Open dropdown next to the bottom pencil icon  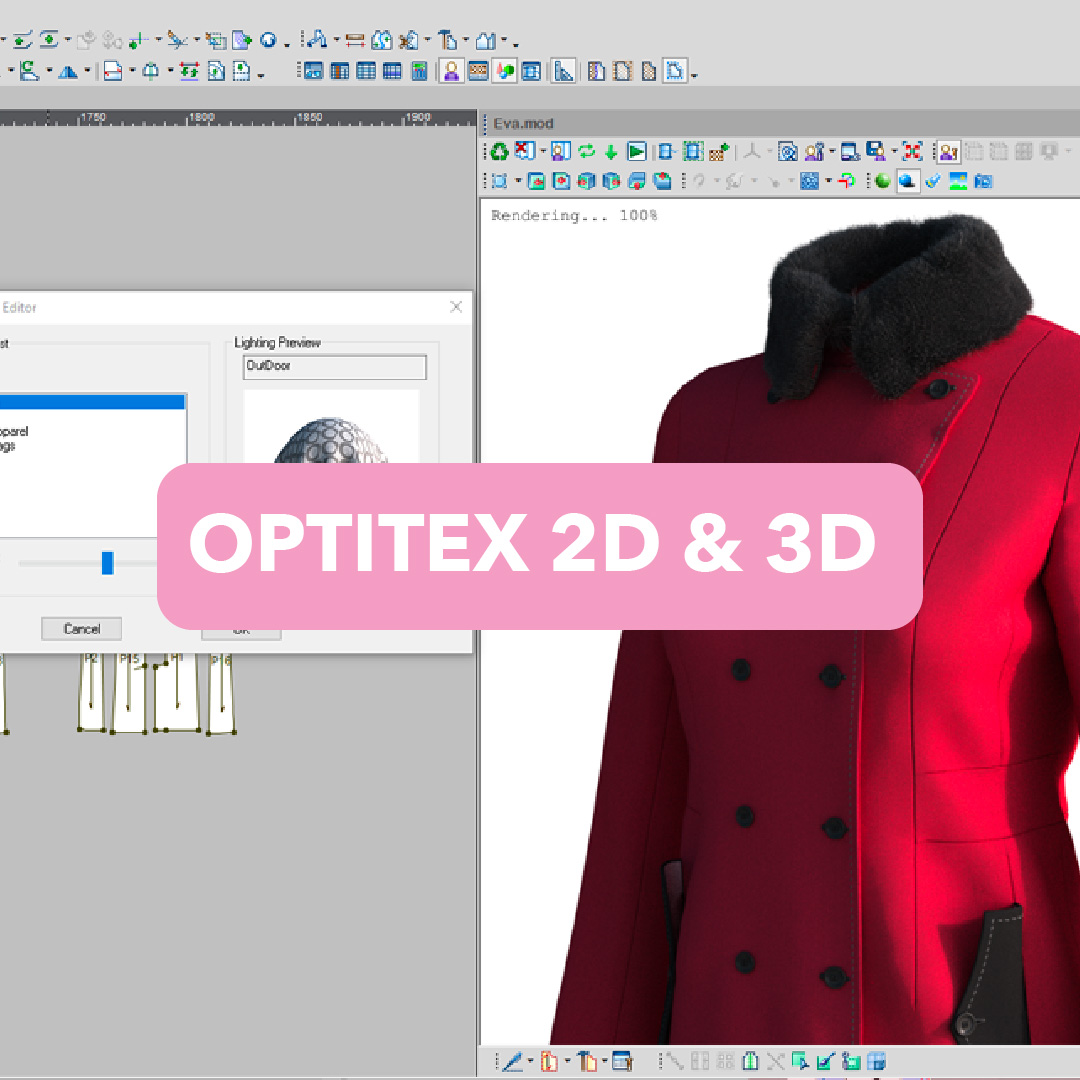(530, 1061)
